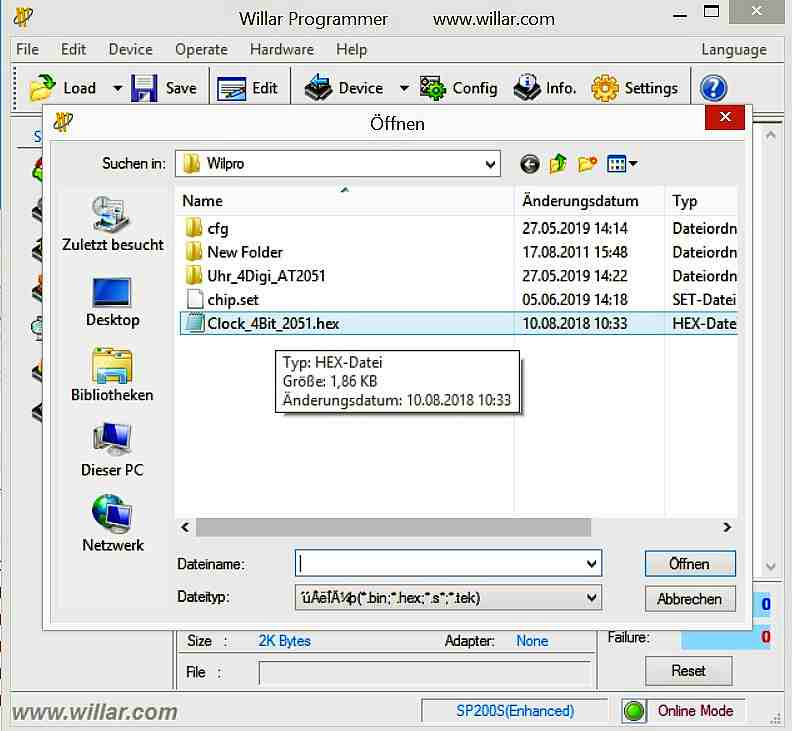Click the file list horizontal scrollbar thumb
This screenshot has width=792, height=731.
[393, 527]
